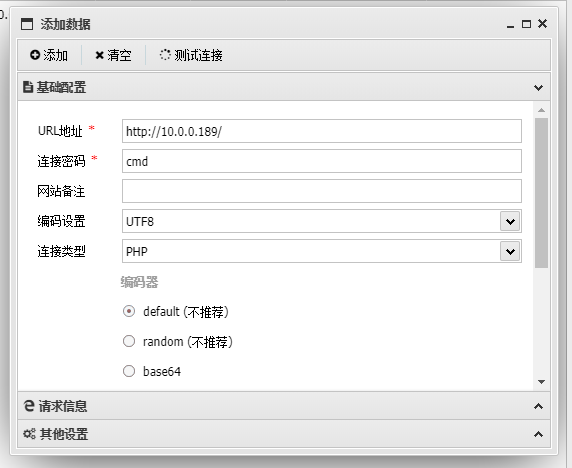
Task: Click the window icon beside the 添加数据 title
Action: pyautogui.click(x=27, y=24)
